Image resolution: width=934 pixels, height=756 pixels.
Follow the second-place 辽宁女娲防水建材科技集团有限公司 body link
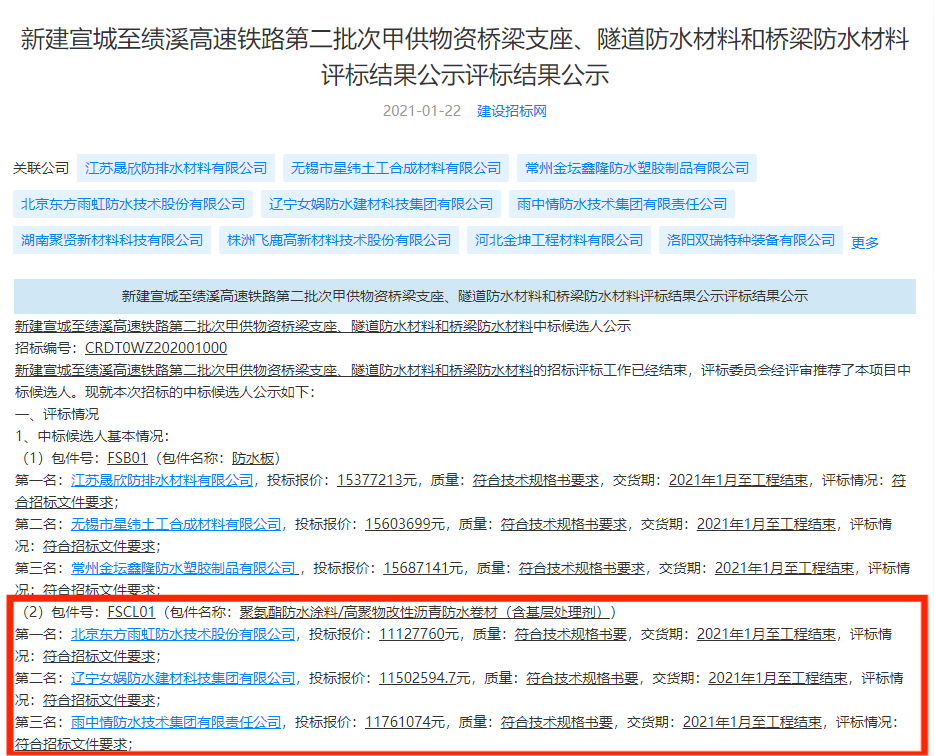[183, 679]
